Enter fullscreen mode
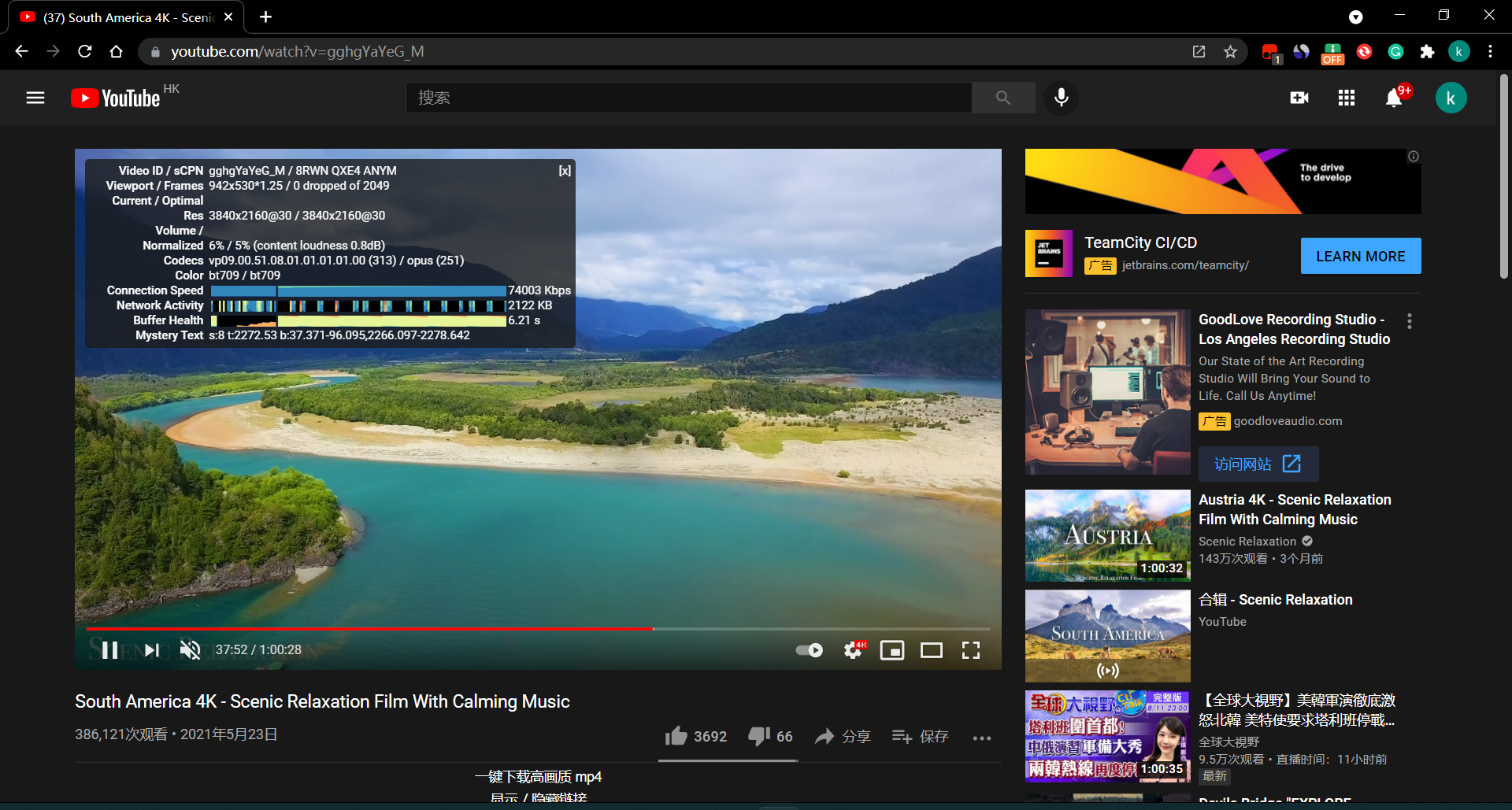Viewport: 1512px width, 810px height. pos(971,650)
